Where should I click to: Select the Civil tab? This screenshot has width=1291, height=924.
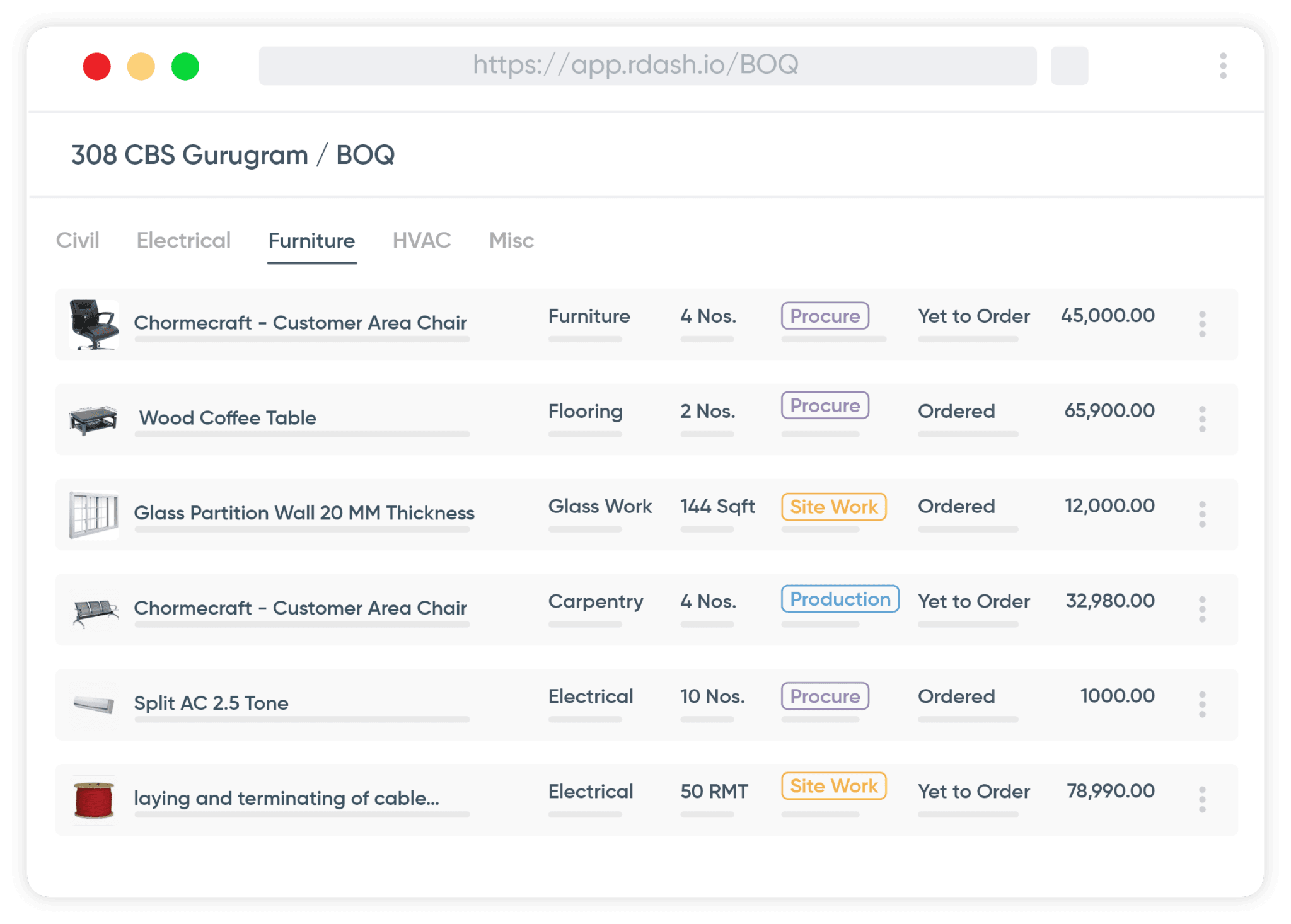point(78,240)
